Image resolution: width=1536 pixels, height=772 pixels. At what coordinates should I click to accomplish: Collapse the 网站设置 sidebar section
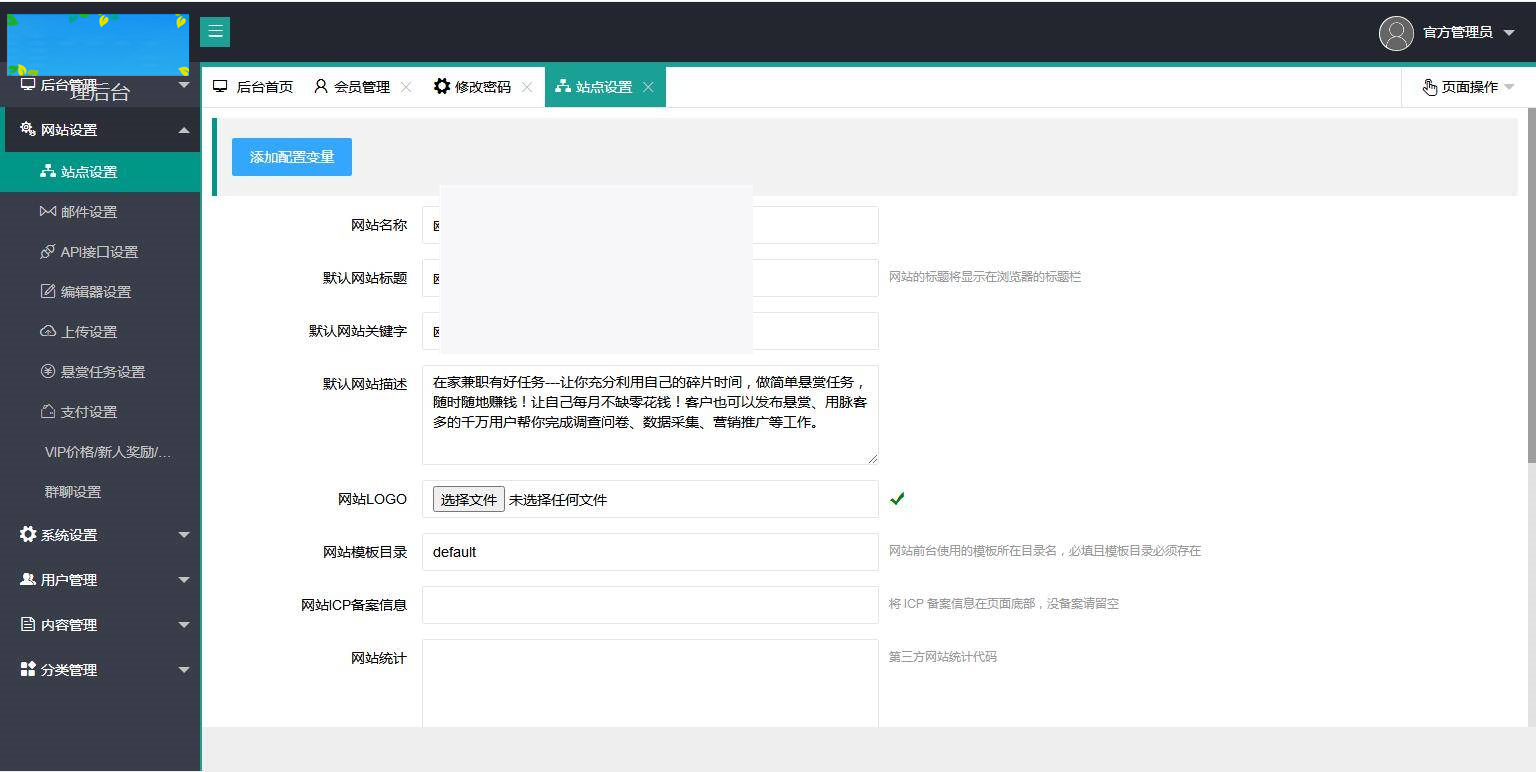tap(100, 129)
